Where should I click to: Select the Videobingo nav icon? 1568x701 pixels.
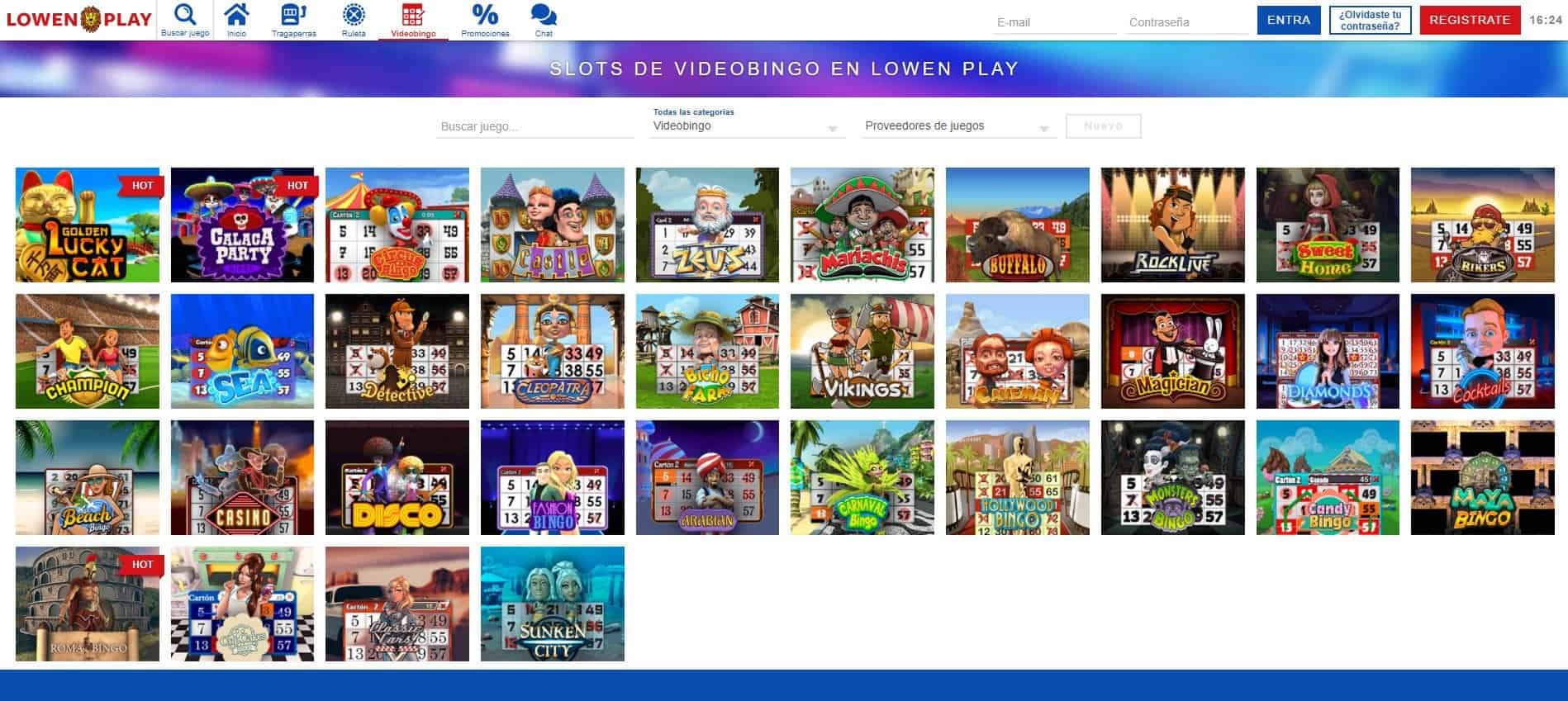413,15
